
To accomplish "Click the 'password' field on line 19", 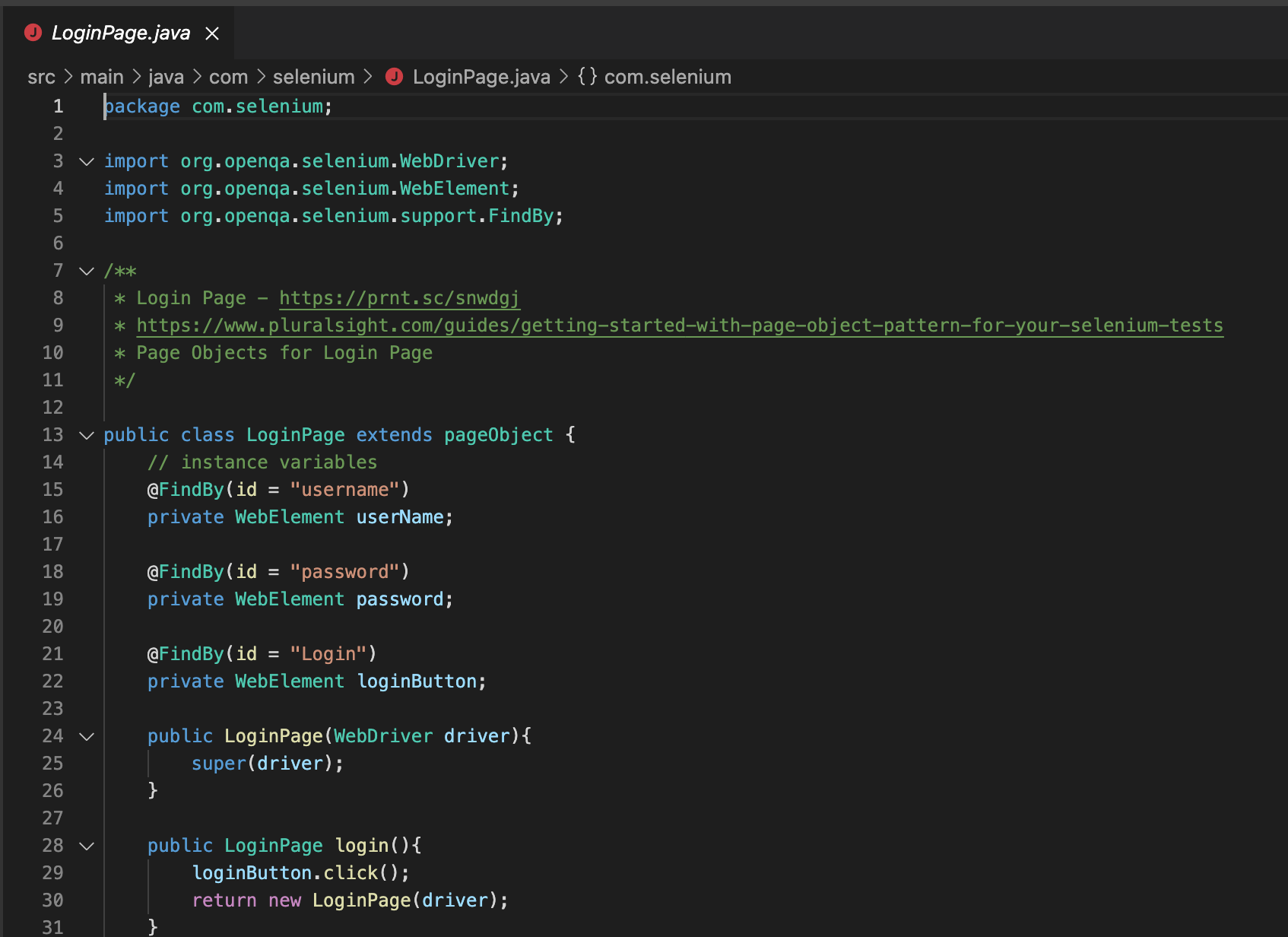I will [400, 599].
